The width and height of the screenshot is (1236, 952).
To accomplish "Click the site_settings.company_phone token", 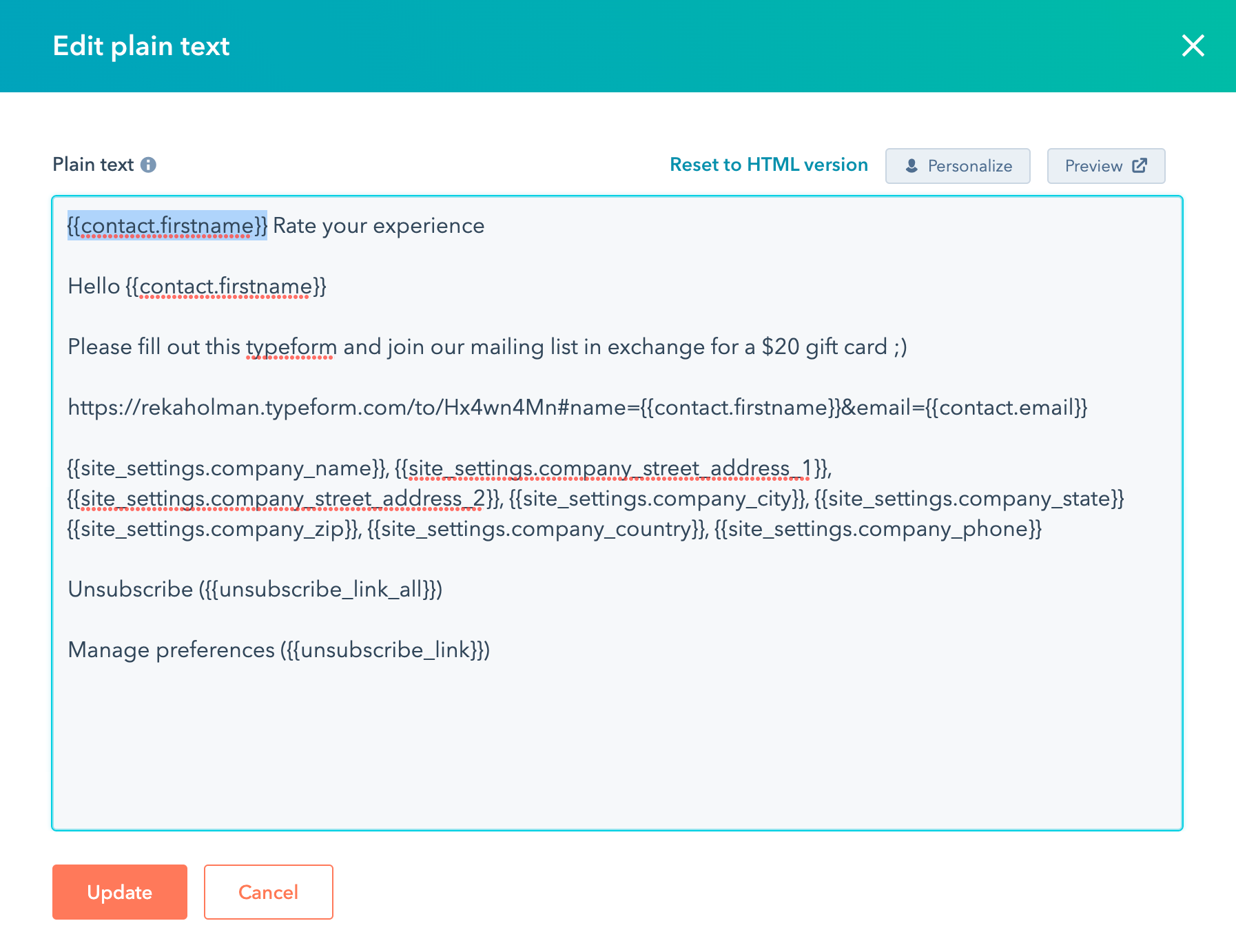I will tap(878, 529).
